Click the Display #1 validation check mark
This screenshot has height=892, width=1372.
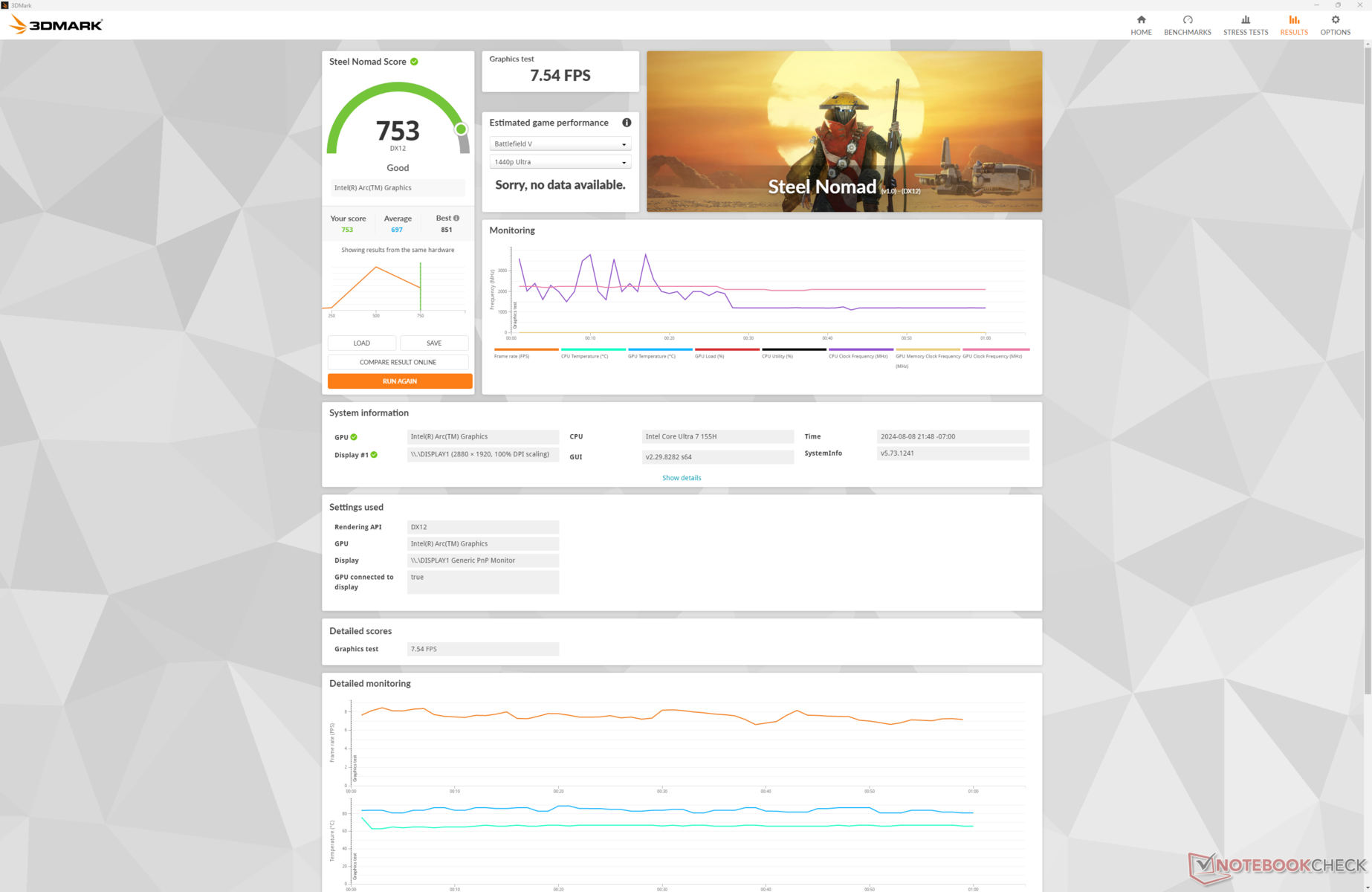coord(374,454)
